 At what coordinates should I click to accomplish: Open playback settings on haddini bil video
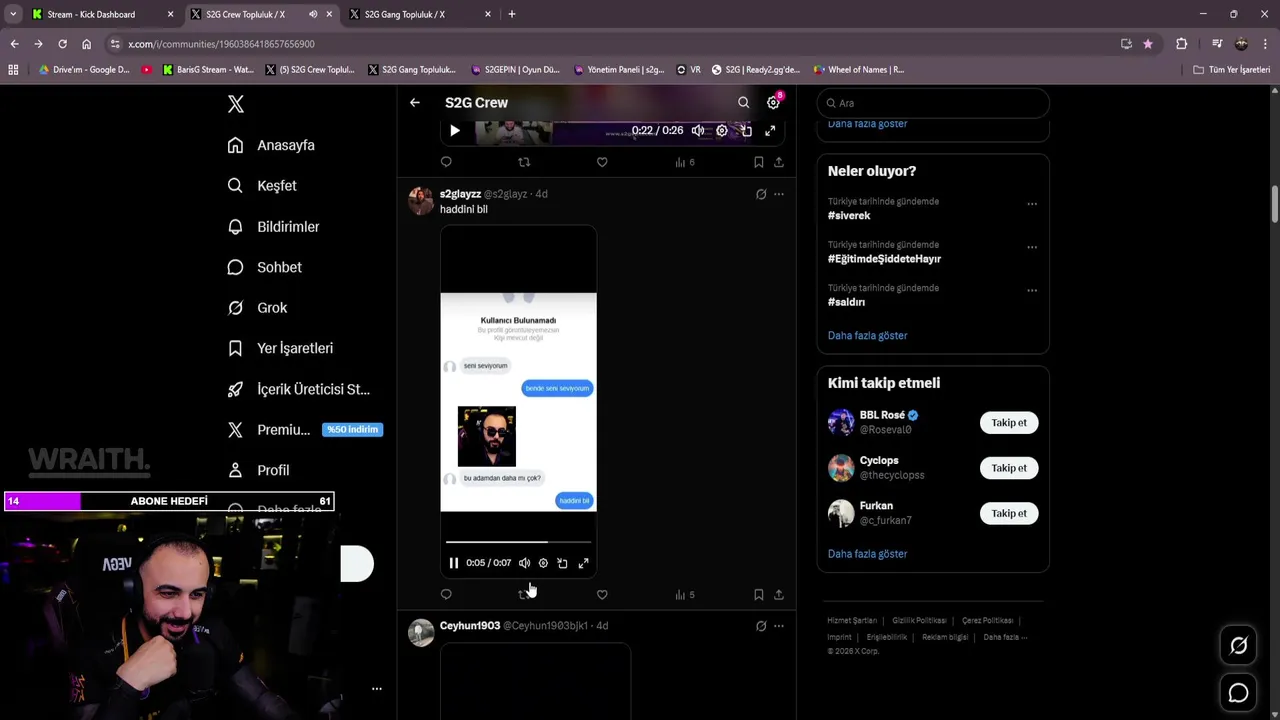coord(543,563)
